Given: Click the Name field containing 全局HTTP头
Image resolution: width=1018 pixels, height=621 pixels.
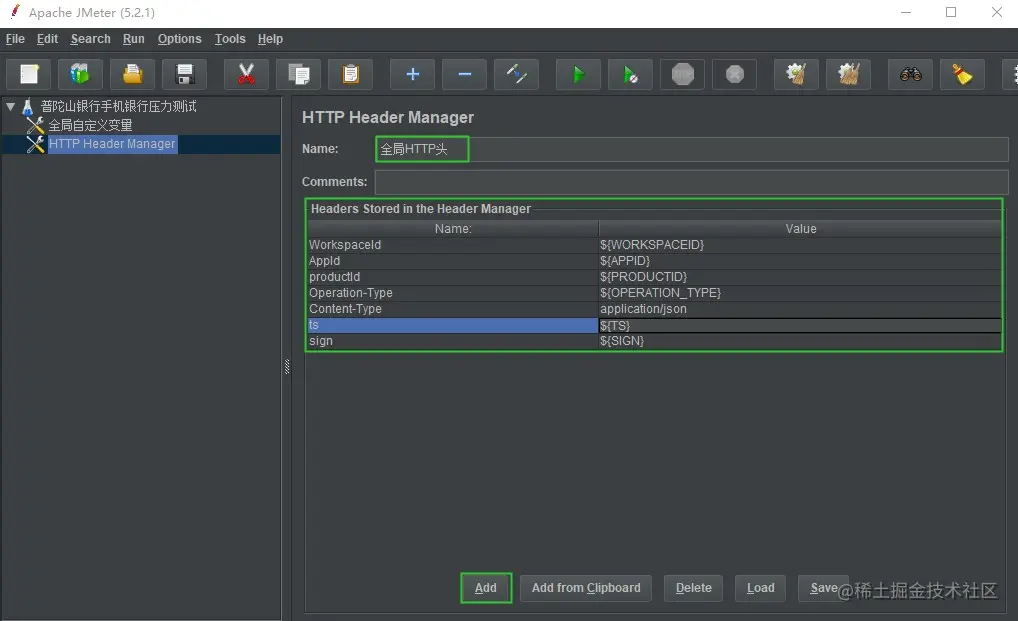Looking at the screenshot, I should coord(691,149).
